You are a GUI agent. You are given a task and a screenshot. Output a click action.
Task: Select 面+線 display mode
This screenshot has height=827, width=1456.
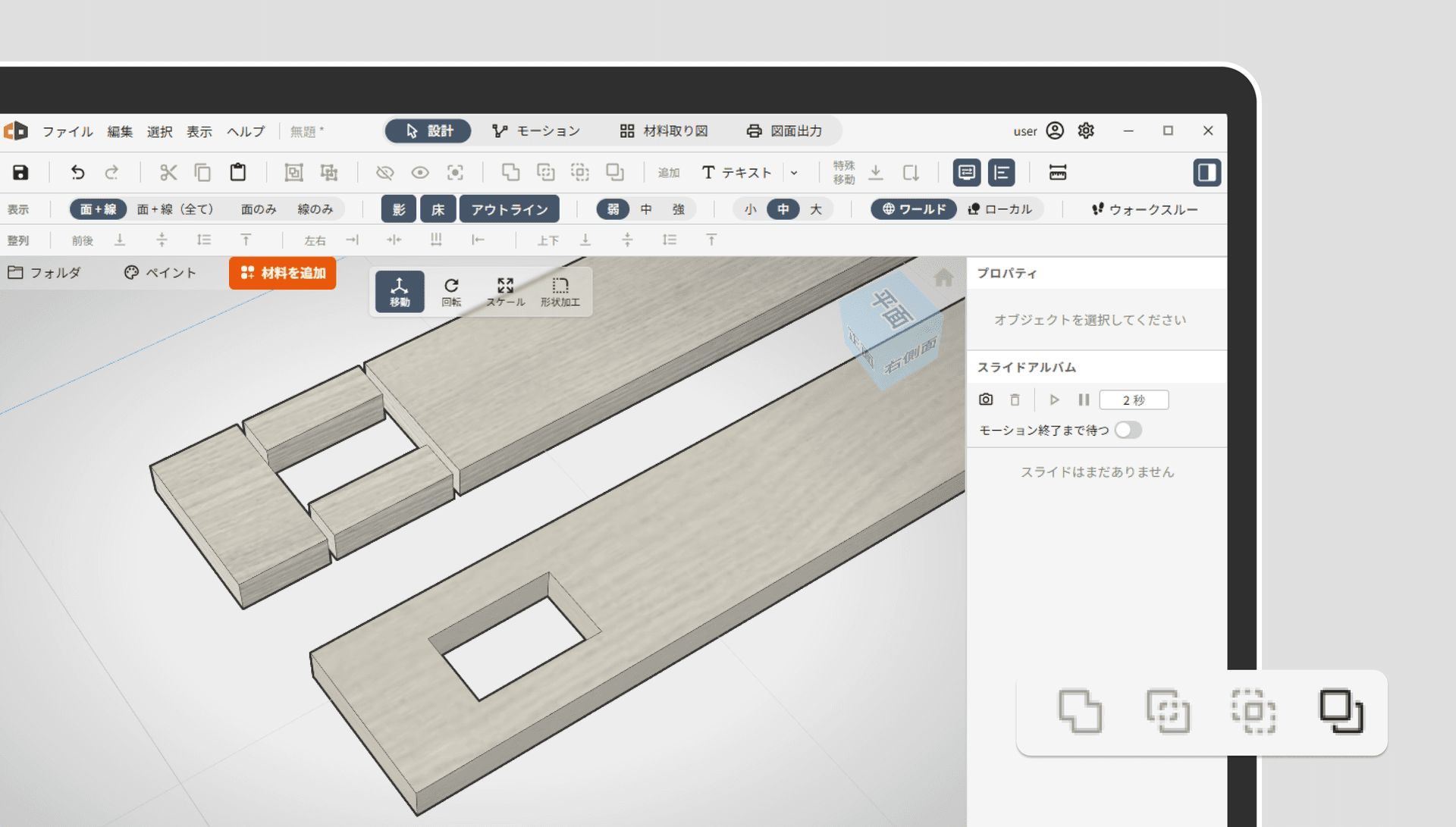[x=99, y=209]
